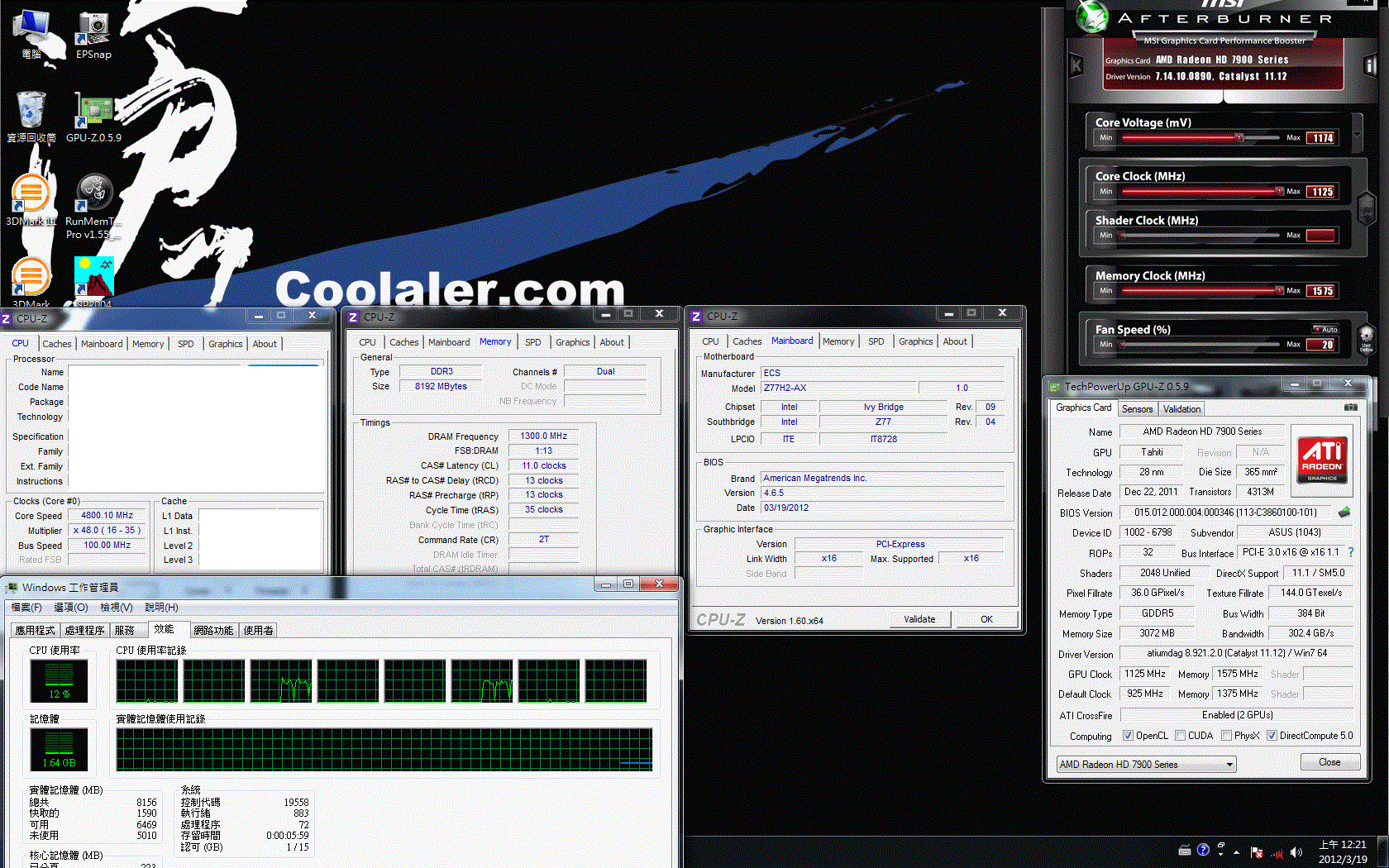Open the Action Center flag tray icon
The width and height of the screenshot is (1389, 868).
point(1256,852)
